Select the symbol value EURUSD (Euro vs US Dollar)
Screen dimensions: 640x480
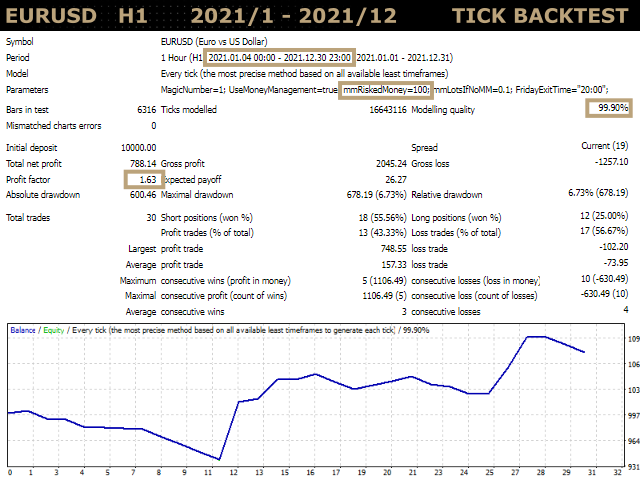(214, 42)
